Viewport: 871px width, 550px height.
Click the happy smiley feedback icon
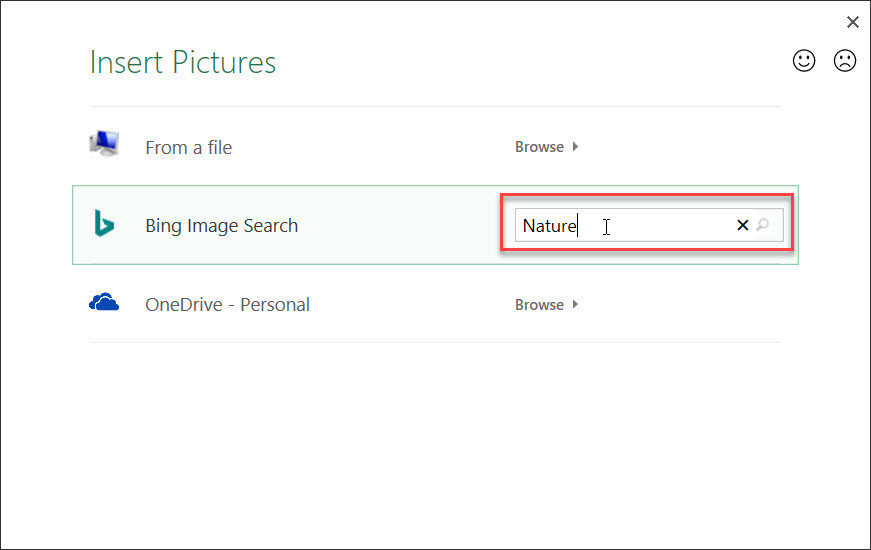coord(804,61)
